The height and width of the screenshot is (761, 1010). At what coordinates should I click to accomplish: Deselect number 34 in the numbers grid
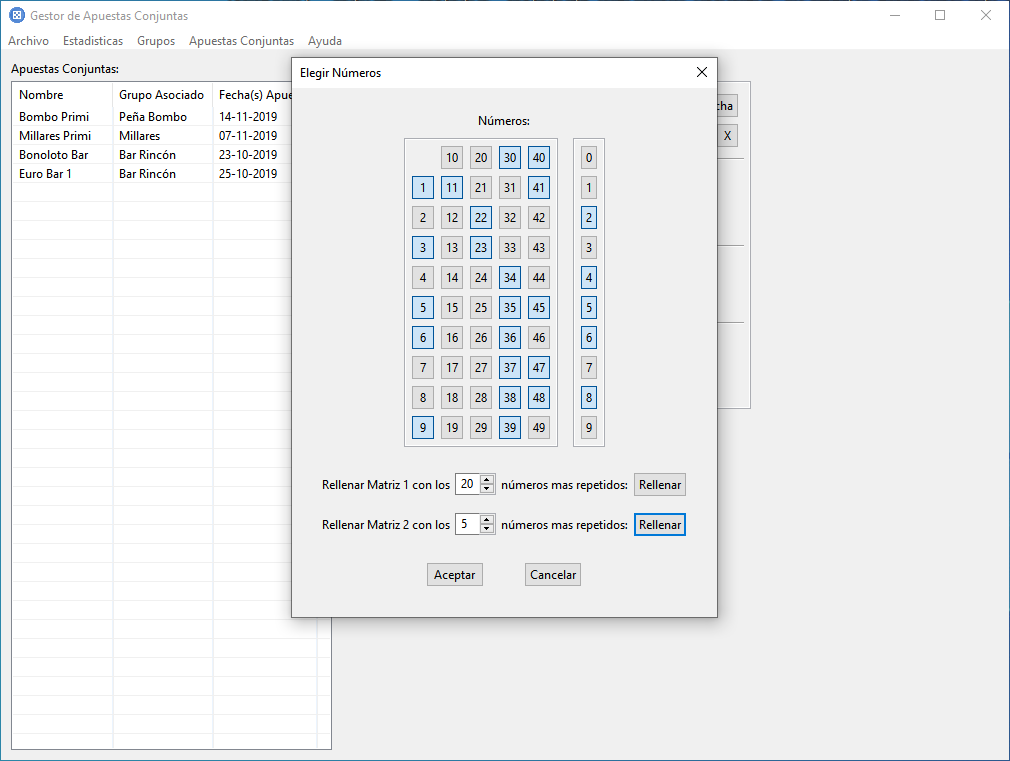point(510,278)
